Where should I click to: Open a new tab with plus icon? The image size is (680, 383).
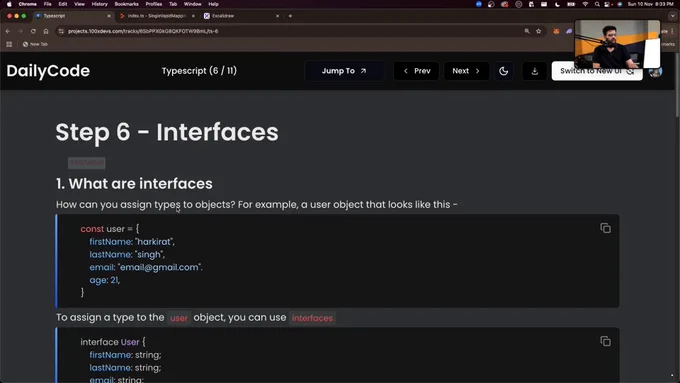(x=290, y=16)
